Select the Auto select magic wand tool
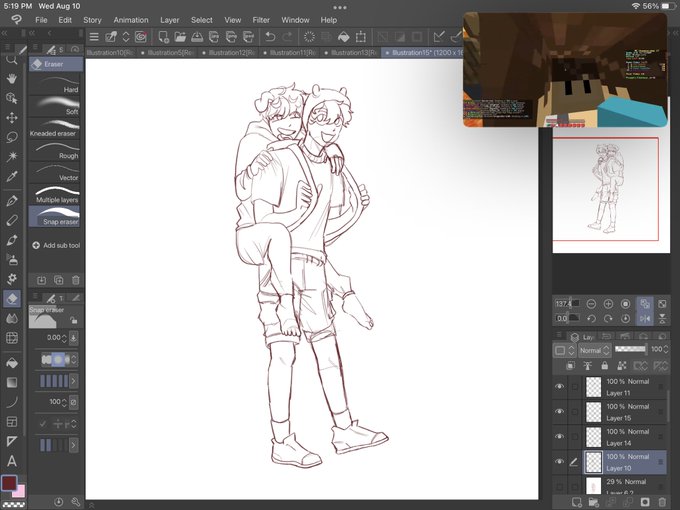Viewport: 680px width, 510px height. click(x=12, y=157)
